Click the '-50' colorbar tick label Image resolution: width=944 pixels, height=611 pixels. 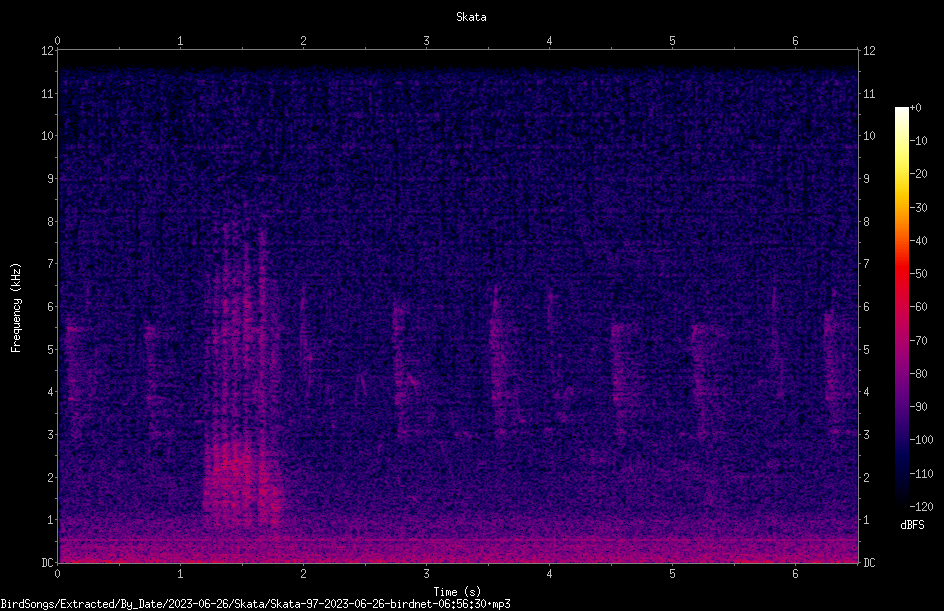click(x=918, y=274)
